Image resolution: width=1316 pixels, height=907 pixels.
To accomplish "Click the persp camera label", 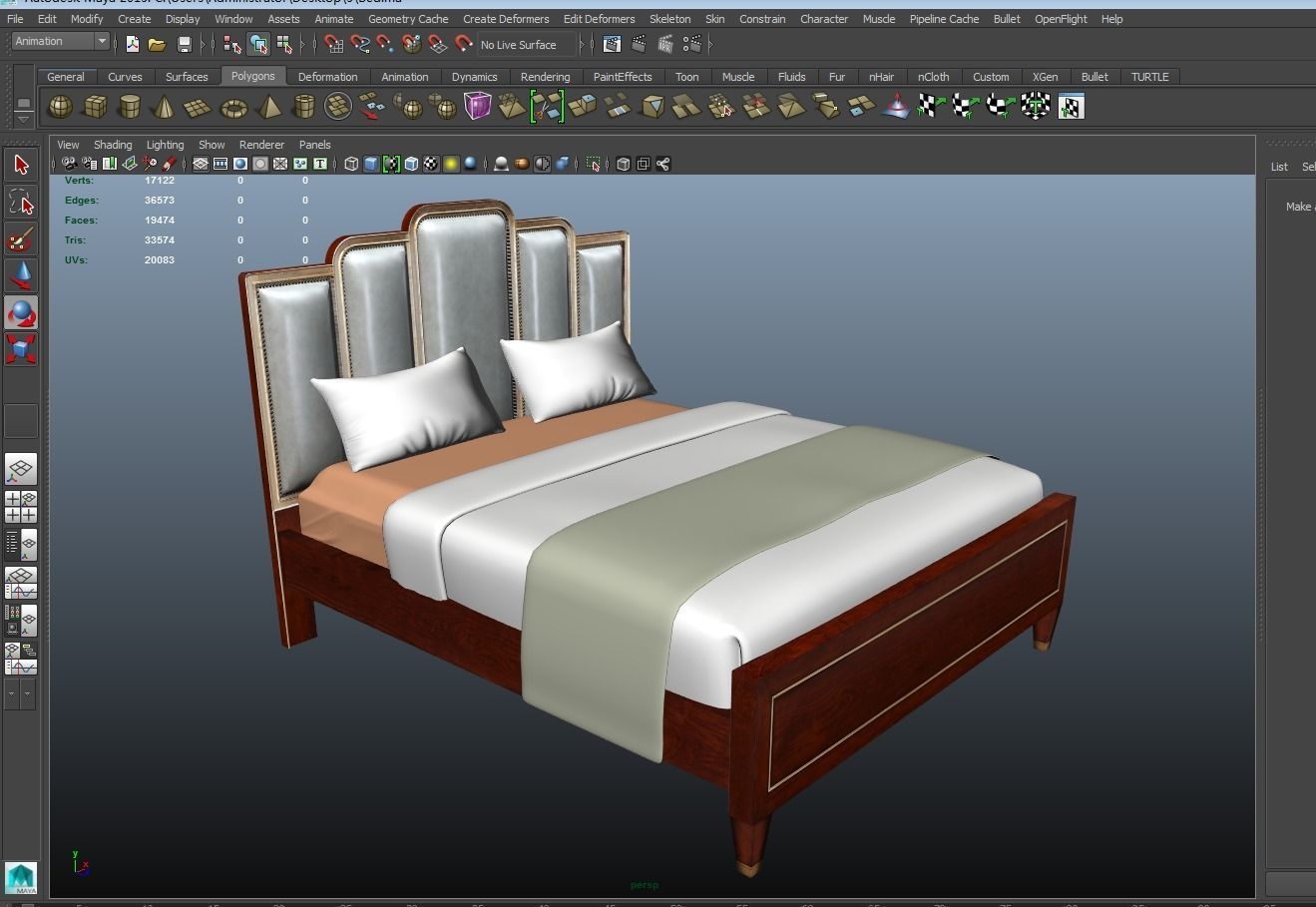I will [645, 885].
